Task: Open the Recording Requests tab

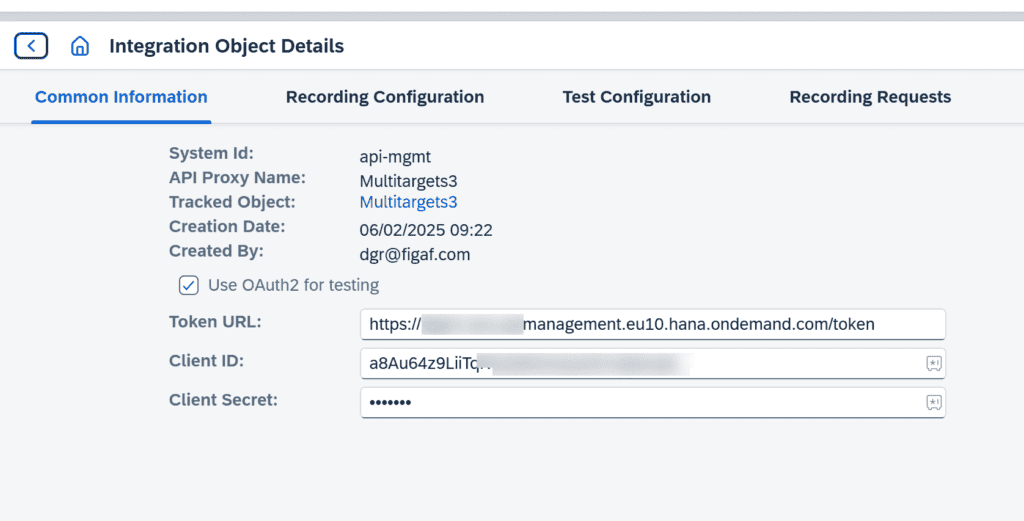Action: pos(870,97)
